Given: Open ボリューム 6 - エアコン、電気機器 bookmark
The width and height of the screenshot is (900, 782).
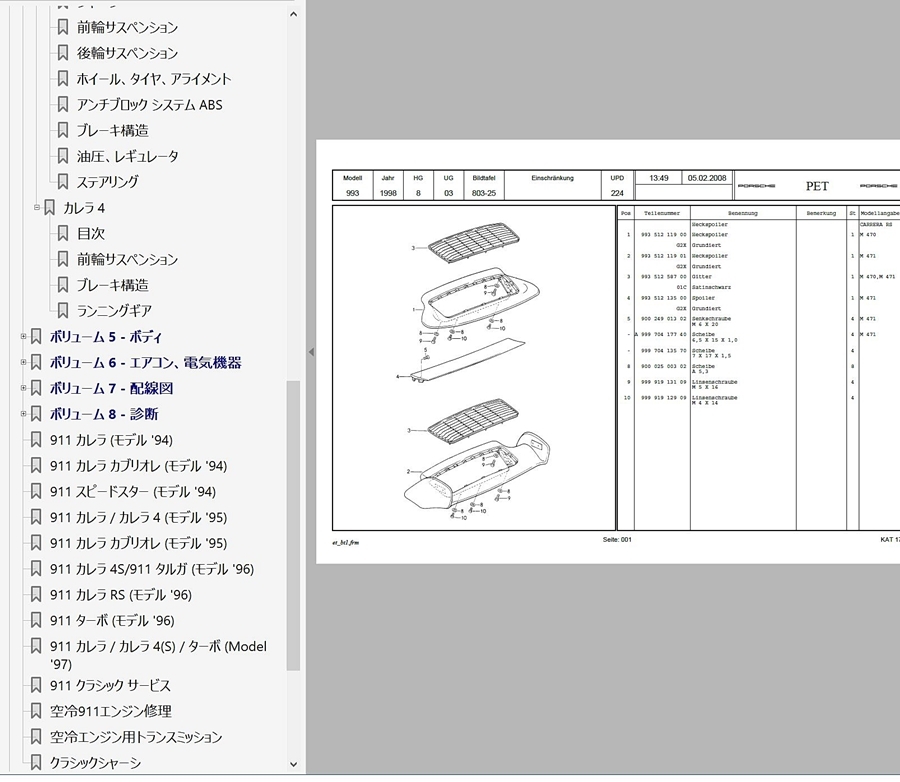Looking at the screenshot, I should (145, 362).
